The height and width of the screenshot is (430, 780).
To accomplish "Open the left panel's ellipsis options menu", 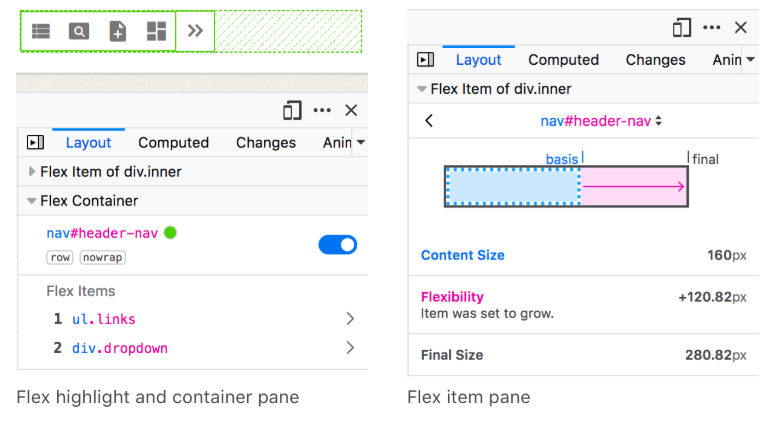I will (x=322, y=110).
